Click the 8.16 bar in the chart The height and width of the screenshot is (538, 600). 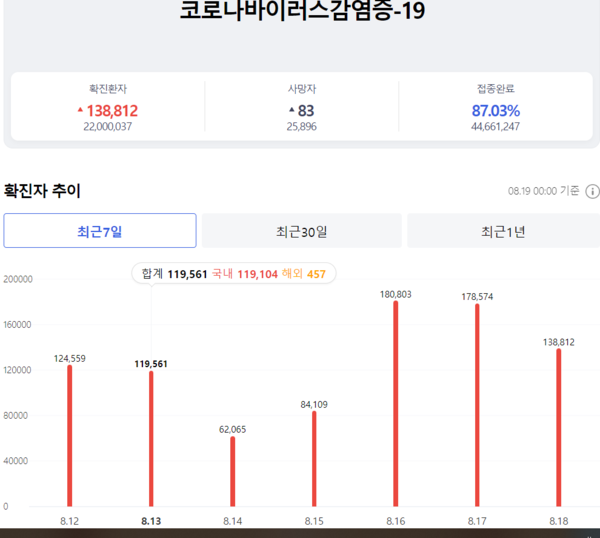click(396, 404)
